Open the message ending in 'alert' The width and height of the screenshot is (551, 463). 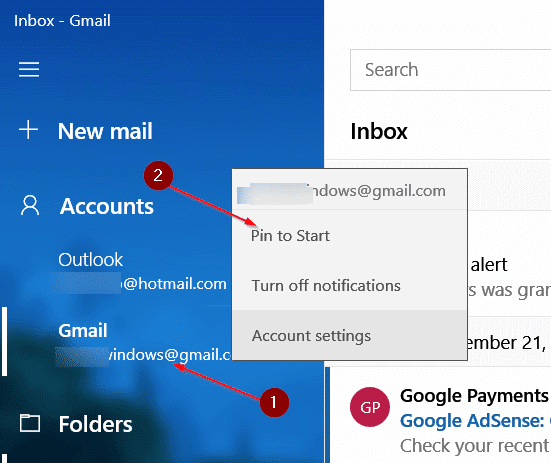[x=488, y=265]
